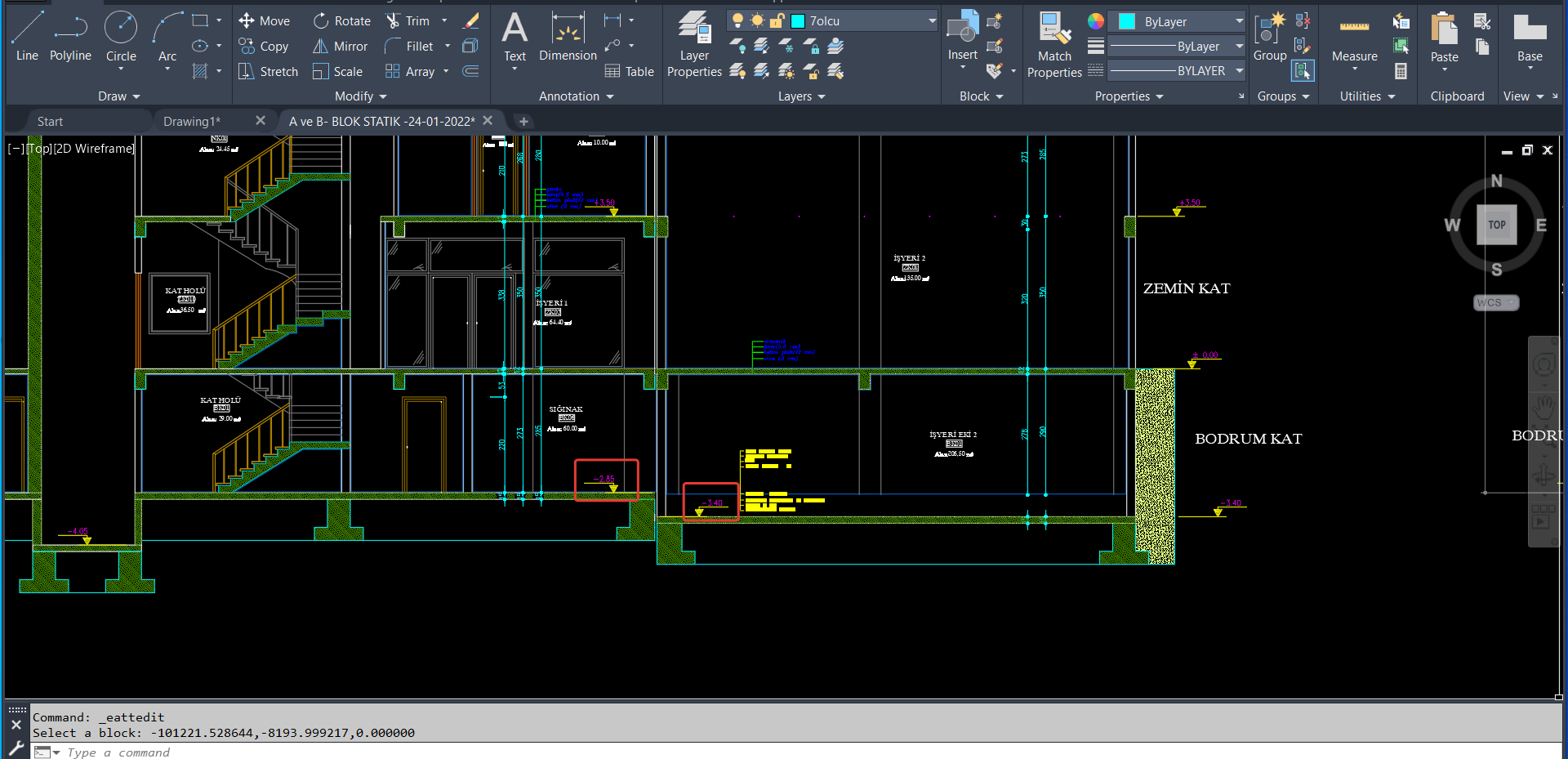This screenshot has width=1568, height=759.
Task: Open the [Top] view controls menu
Action: coord(38,149)
